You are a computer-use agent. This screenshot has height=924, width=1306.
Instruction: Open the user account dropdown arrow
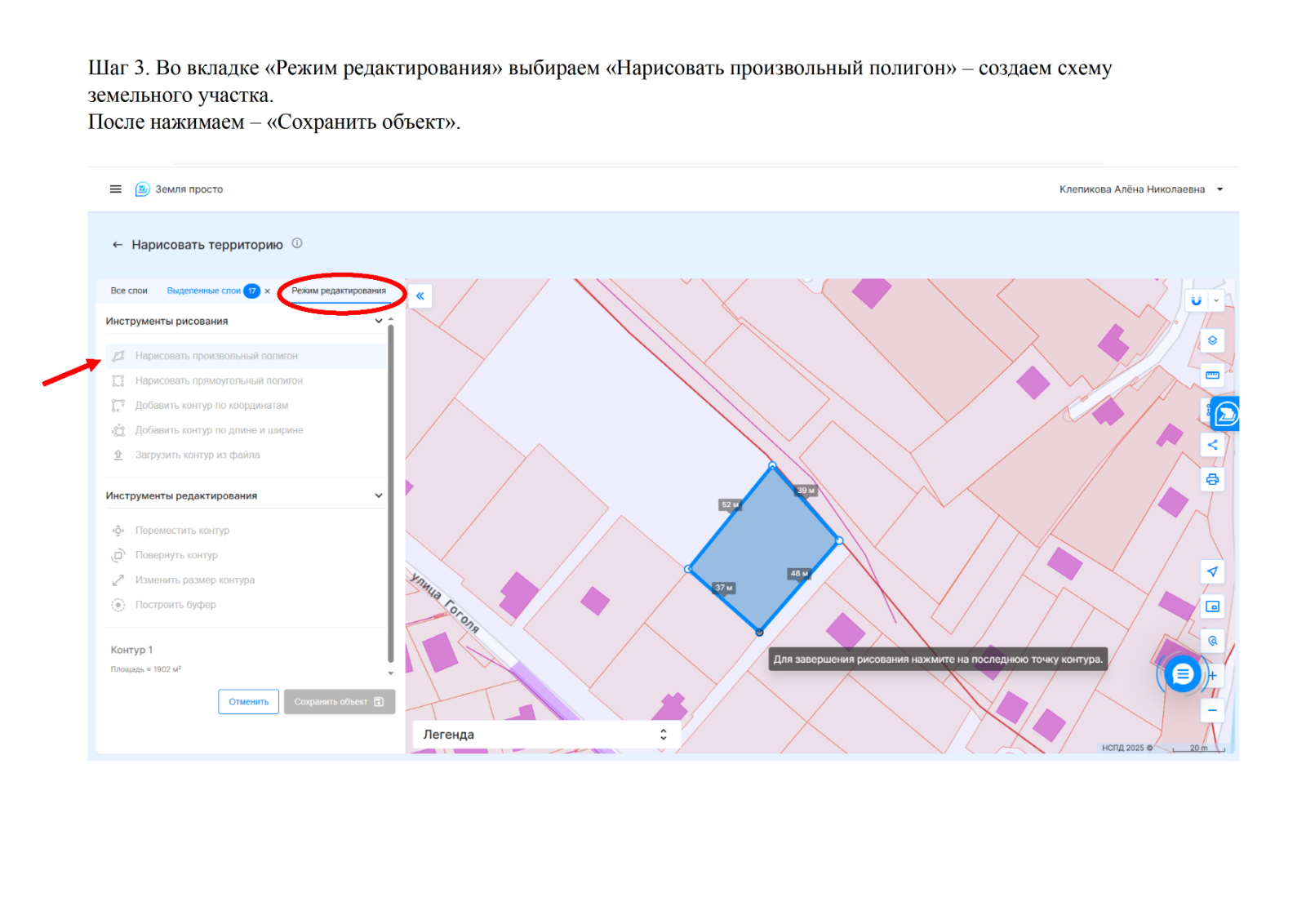(x=1220, y=189)
